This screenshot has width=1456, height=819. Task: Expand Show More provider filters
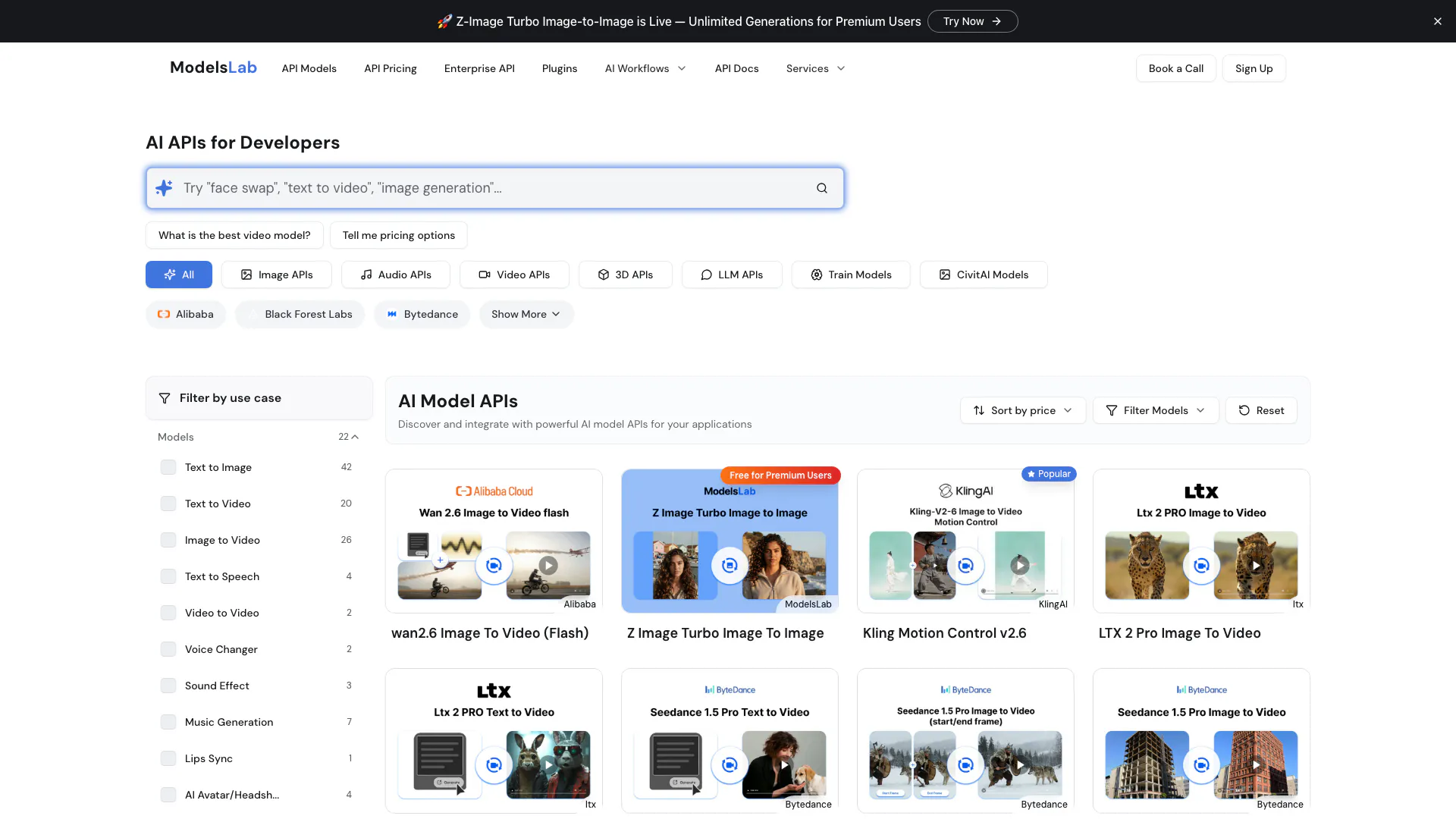tap(526, 314)
